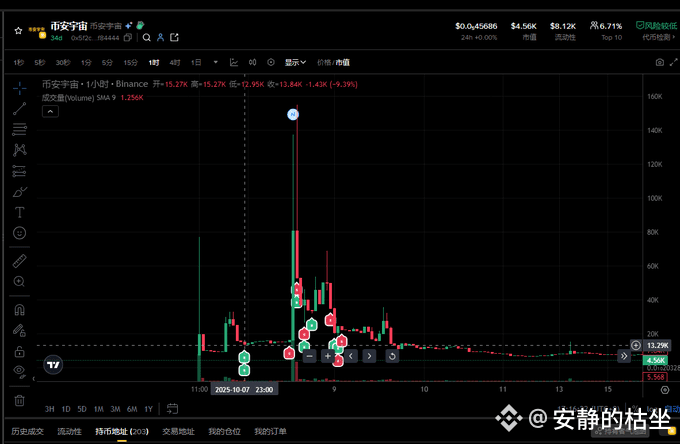Select the 4时 timeframe
Image resolution: width=680 pixels, height=444 pixels.
pos(175,62)
